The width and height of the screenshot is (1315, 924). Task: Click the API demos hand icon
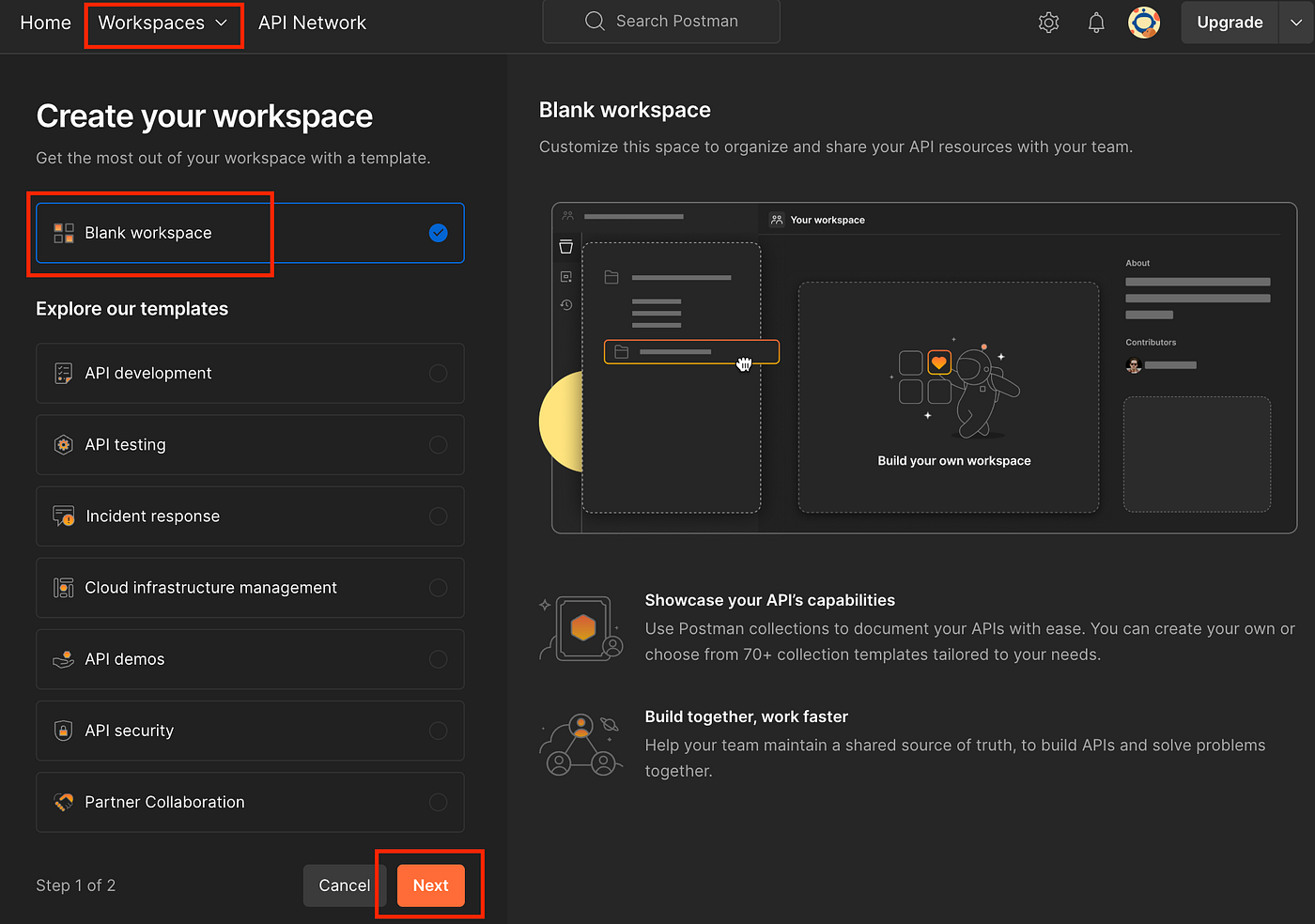pyautogui.click(x=64, y=659)
